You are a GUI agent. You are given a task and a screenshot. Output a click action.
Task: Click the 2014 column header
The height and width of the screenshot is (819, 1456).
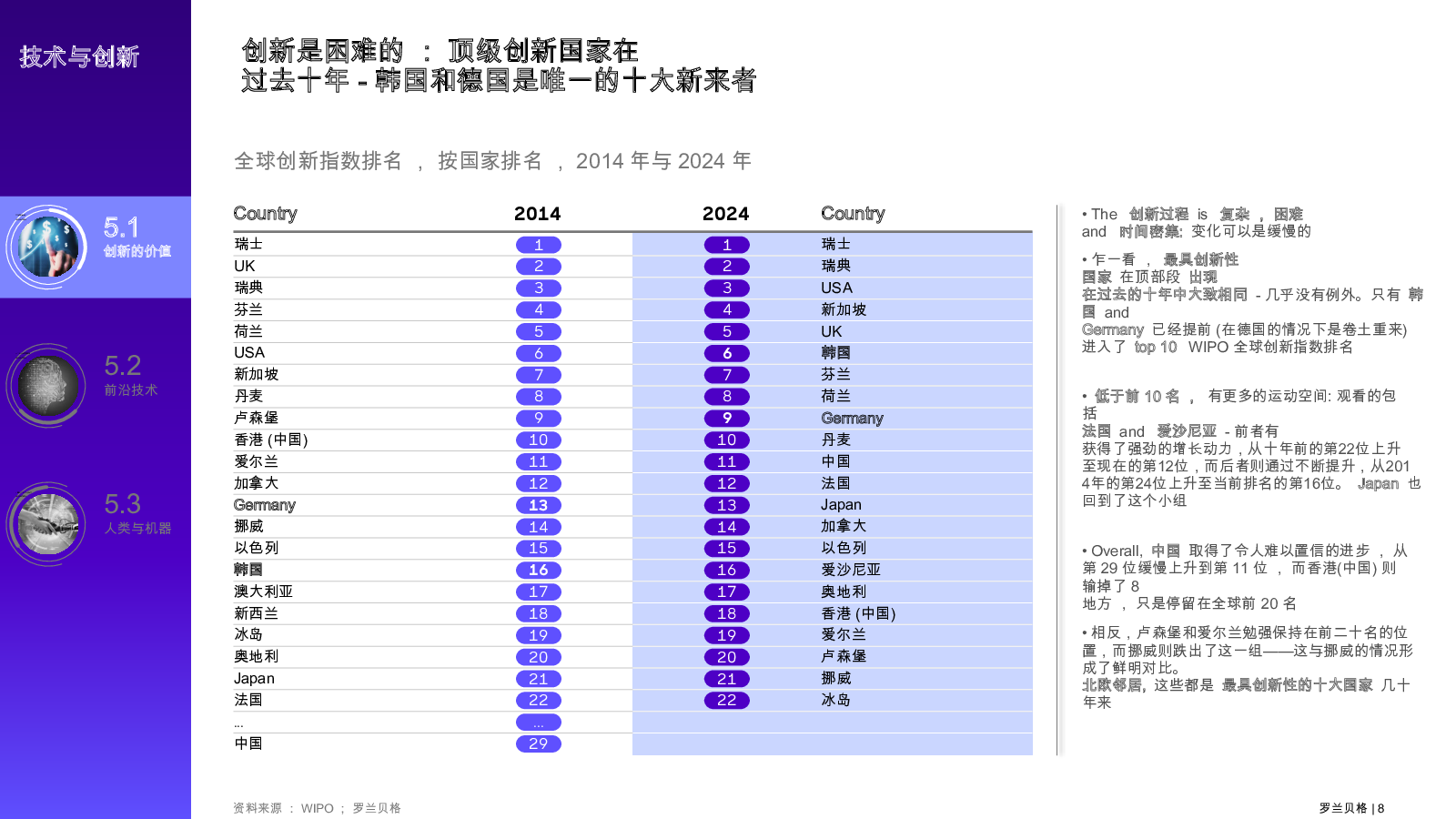538,214
